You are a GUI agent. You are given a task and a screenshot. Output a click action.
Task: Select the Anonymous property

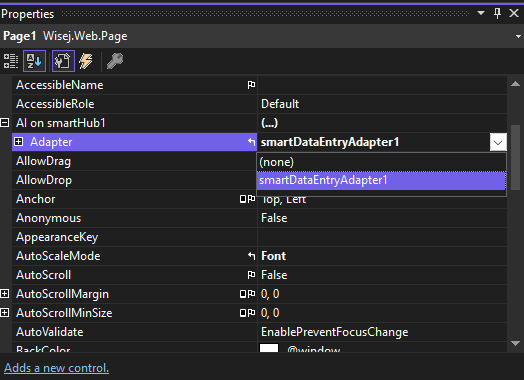[x=135, y=218]
